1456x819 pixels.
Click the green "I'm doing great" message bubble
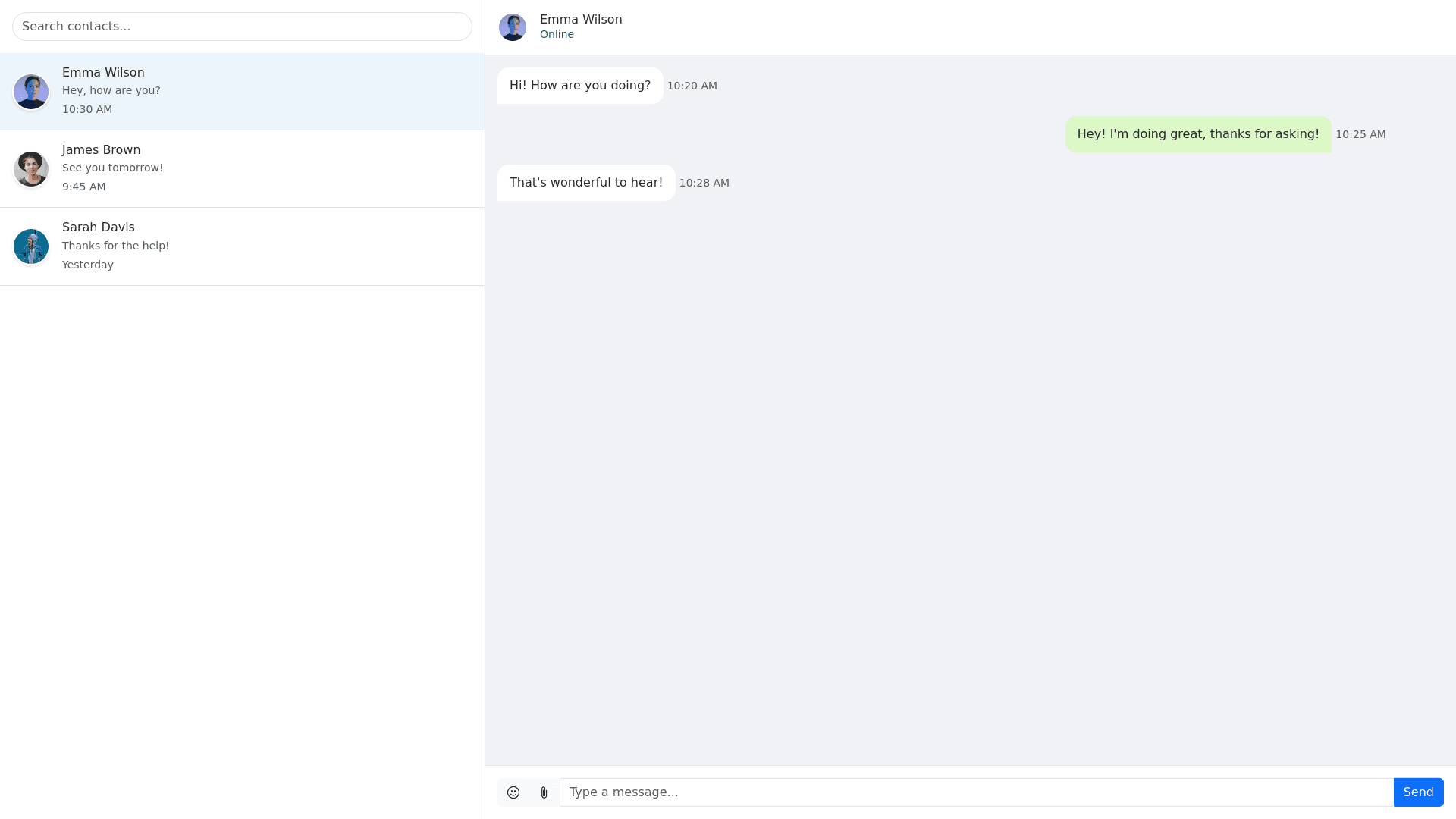click(1197, 134)
